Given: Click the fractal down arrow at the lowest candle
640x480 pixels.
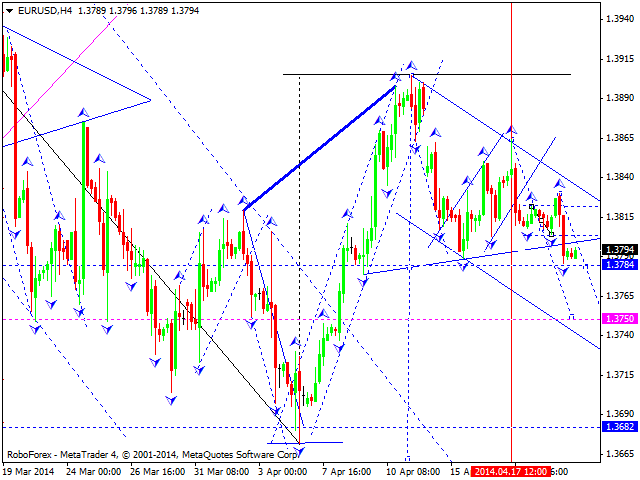Looking at the screenshot, I should pos(300,451).
